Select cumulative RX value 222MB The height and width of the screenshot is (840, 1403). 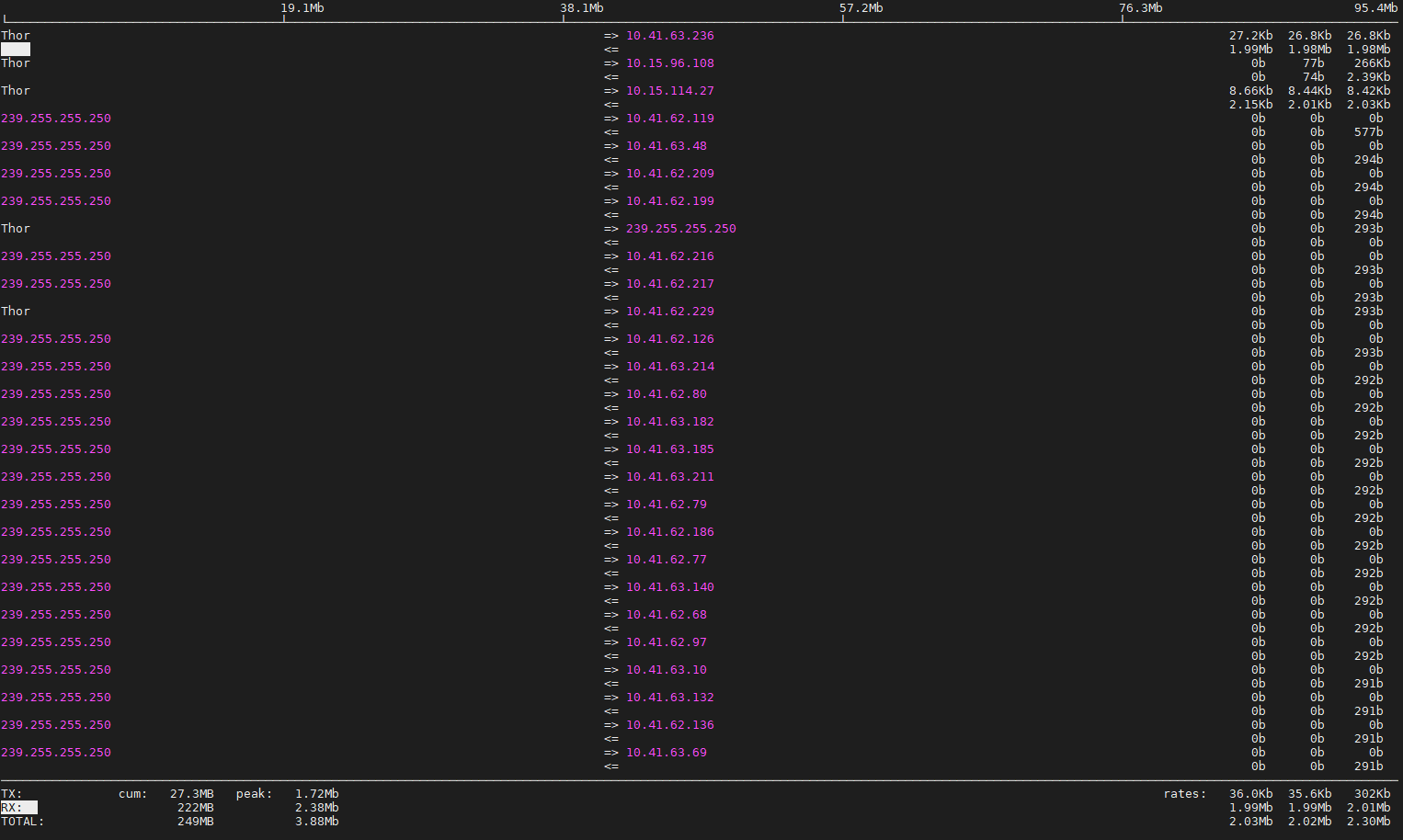pyautogui.click(x=196, y=808)
